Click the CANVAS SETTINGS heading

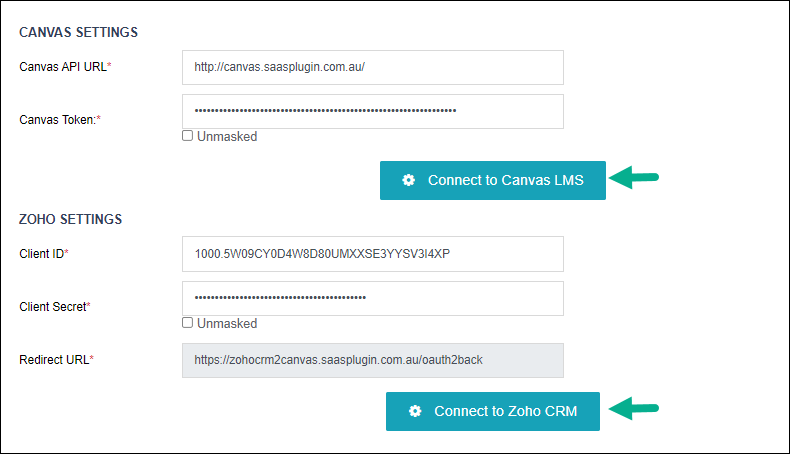pyautogui.click(x=79, y=32)
